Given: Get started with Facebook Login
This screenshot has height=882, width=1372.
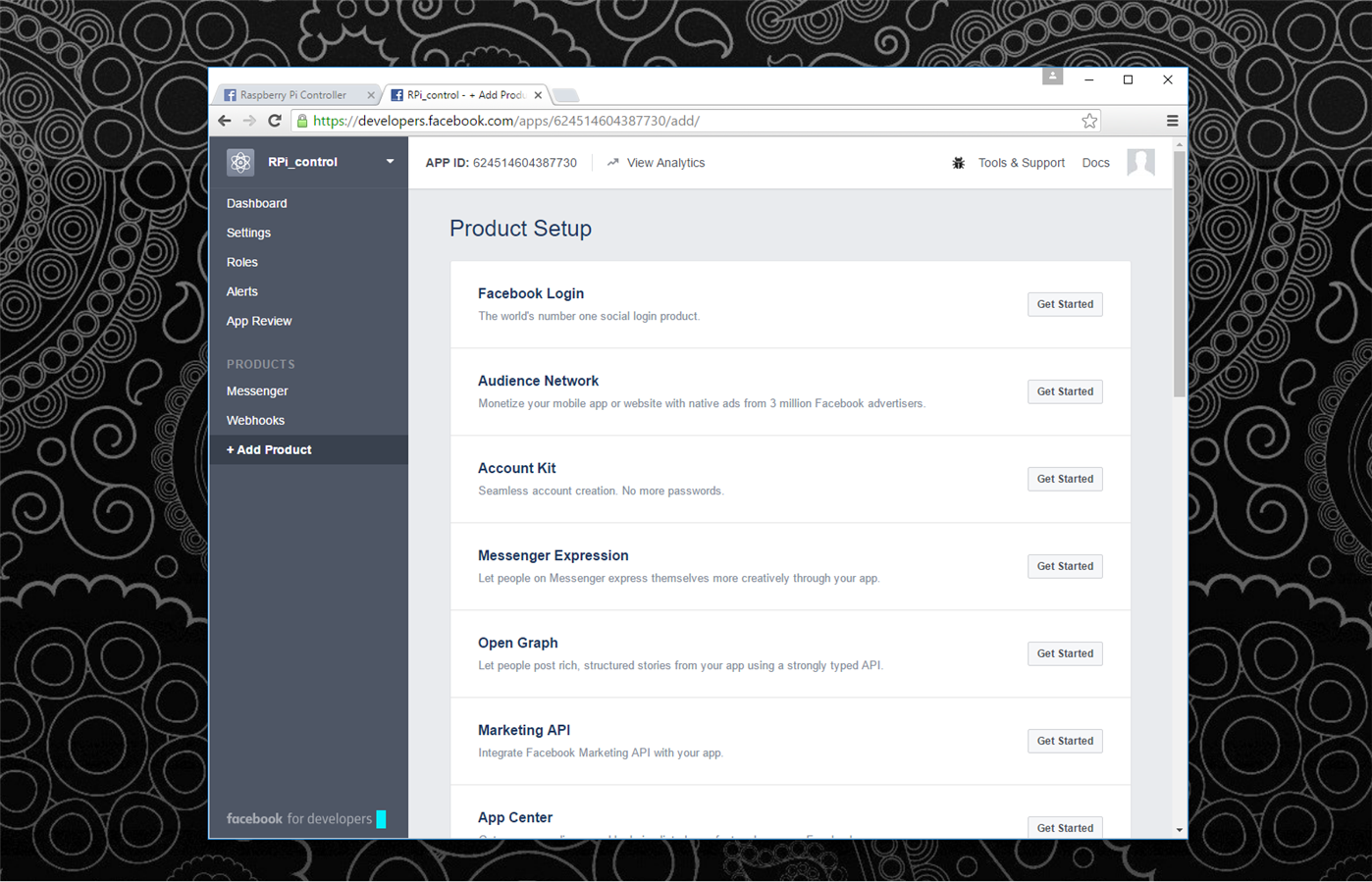Looking at the screenshot, I should click(1065, 304).
